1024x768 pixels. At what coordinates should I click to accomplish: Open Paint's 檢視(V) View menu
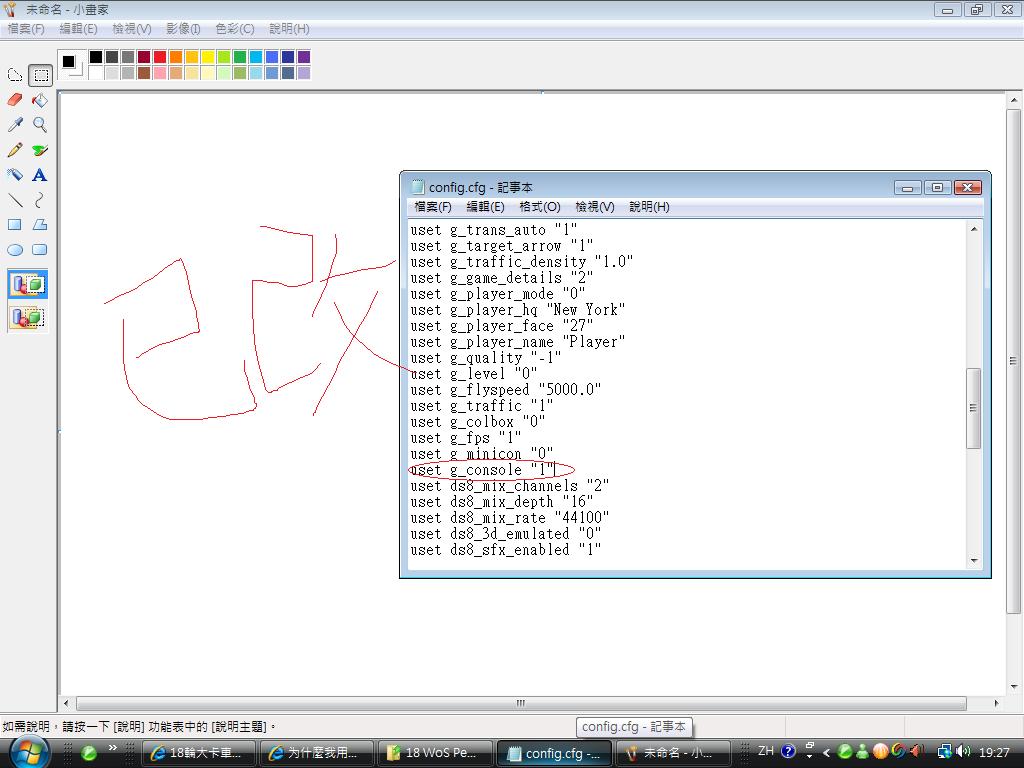(x=132, y=29)
